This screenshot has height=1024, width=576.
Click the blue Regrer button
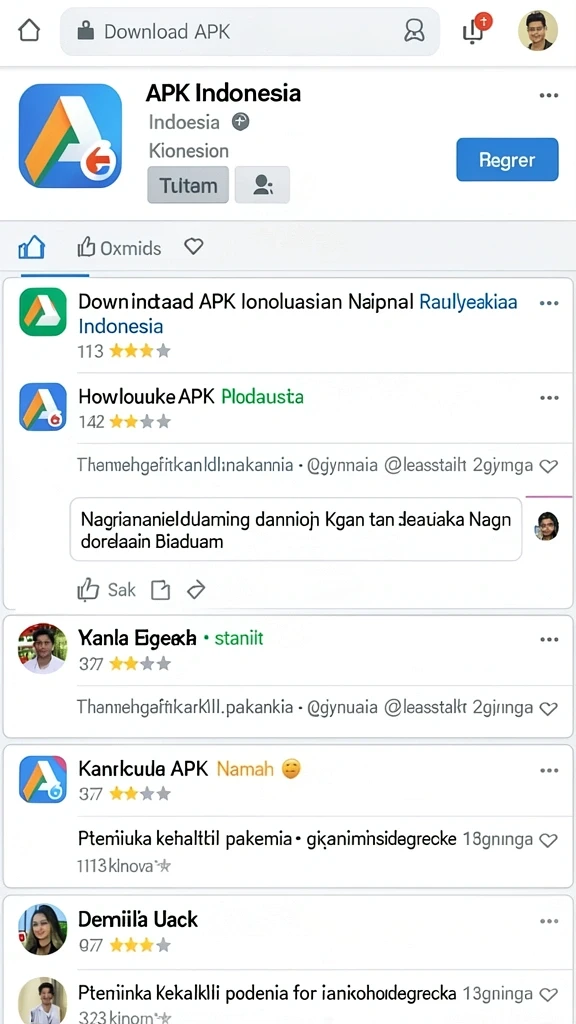(x=507, y=159)
